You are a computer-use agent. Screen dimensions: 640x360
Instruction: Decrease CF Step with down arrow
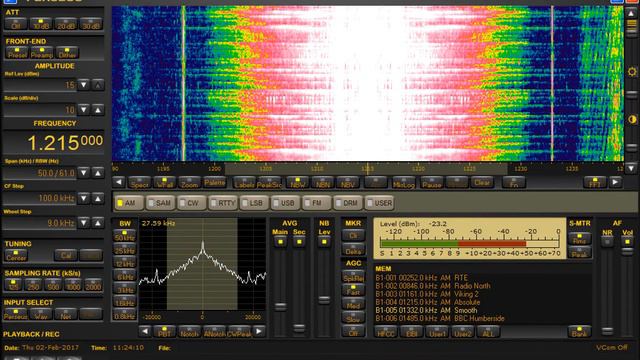click(x=84, y=198)
